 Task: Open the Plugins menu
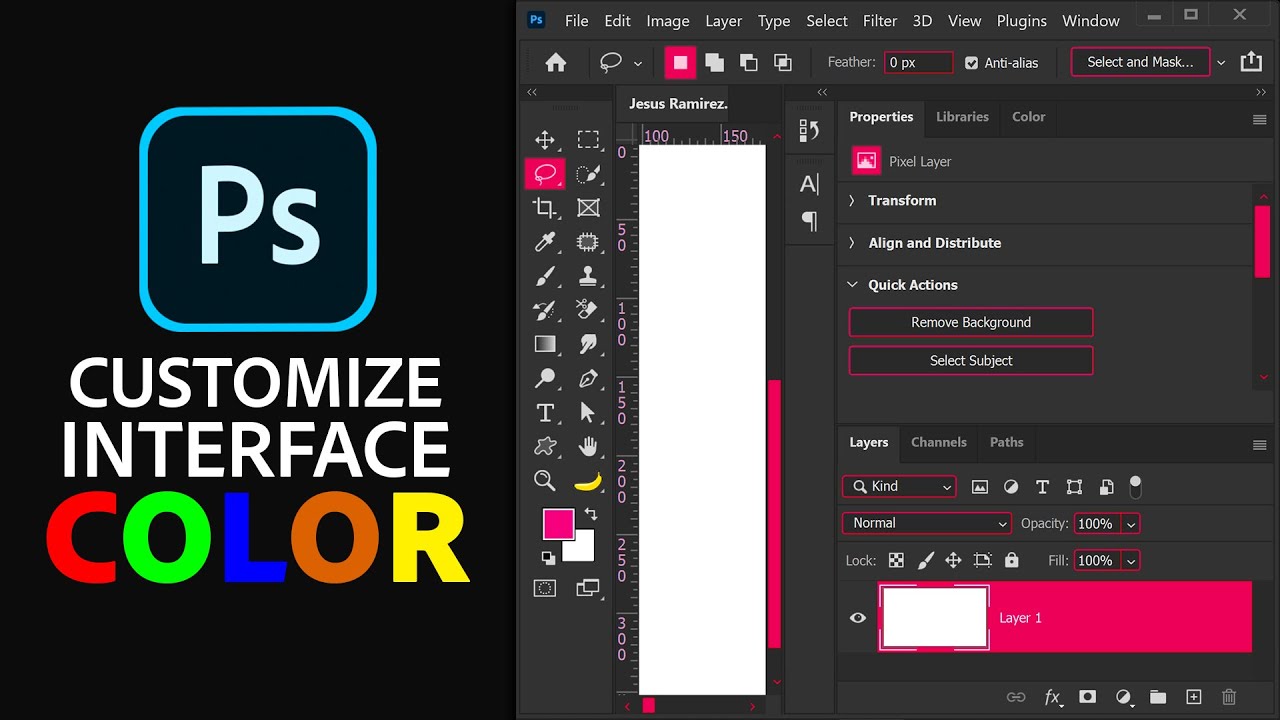click(1022, 20)
